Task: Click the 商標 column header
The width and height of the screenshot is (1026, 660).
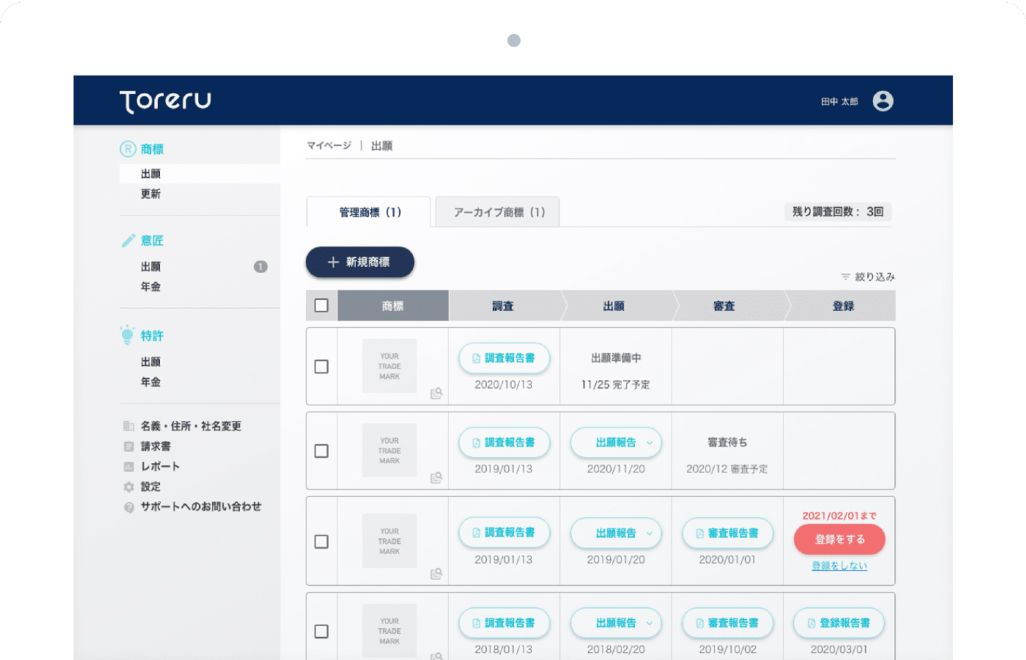Action: (393, 305)
